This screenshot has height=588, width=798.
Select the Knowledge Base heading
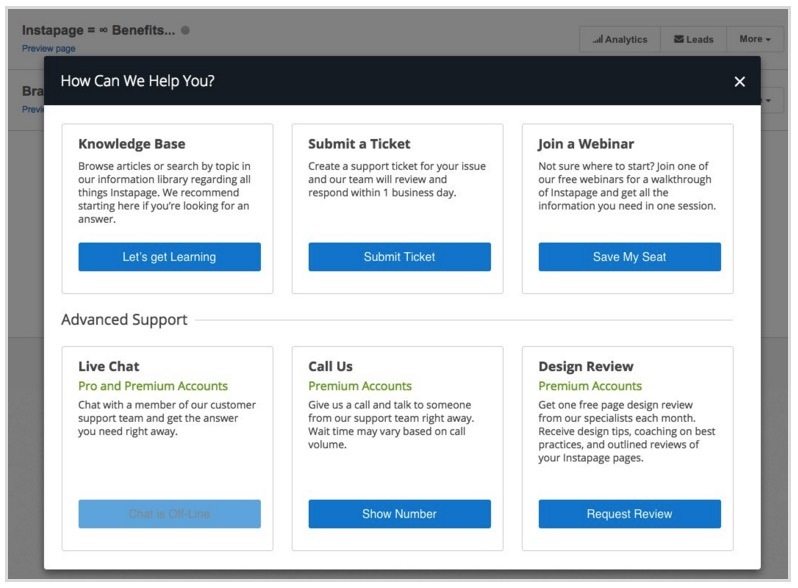(132, 144)
